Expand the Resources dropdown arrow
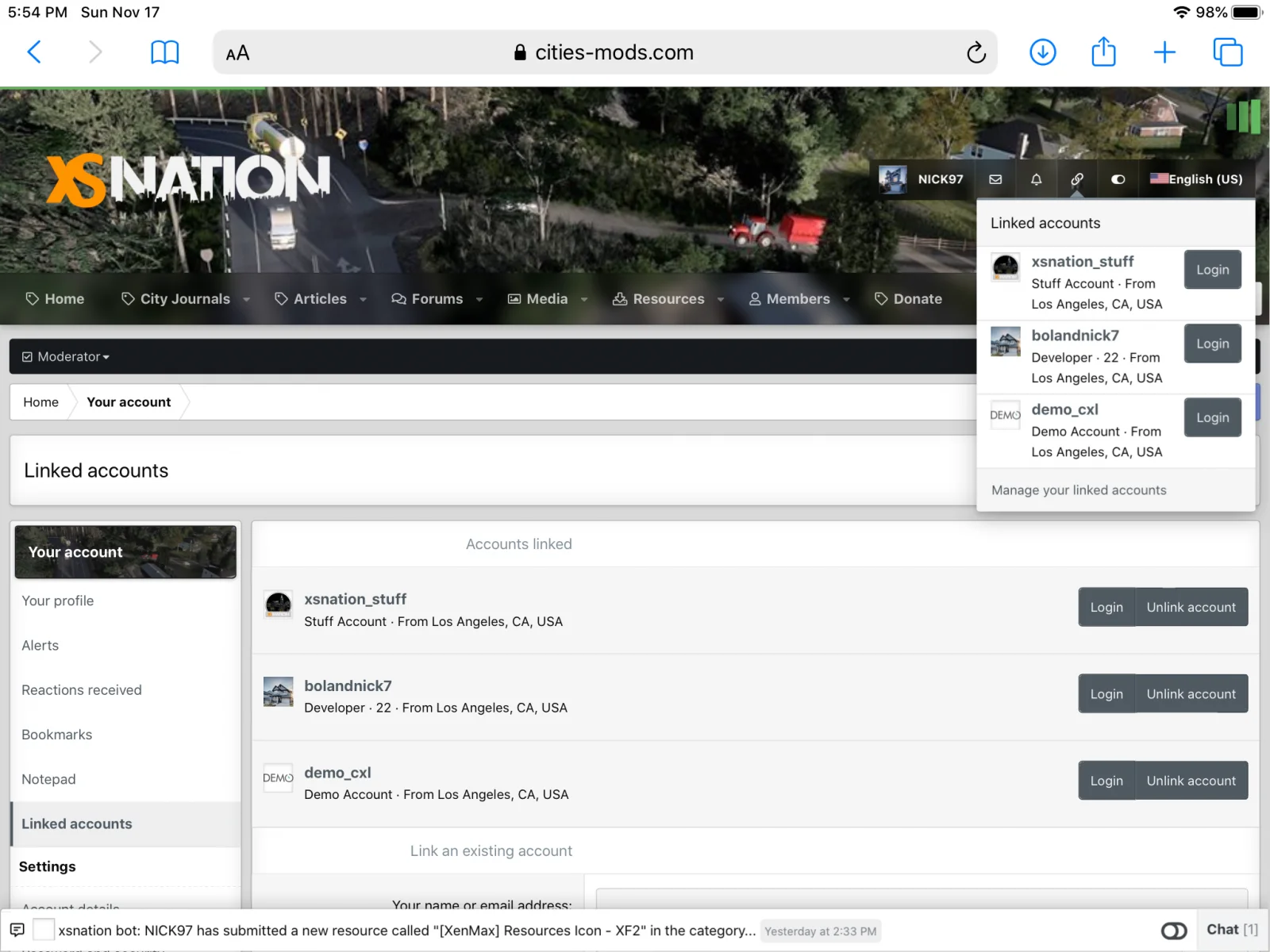1270x952 pixels. 721,300
